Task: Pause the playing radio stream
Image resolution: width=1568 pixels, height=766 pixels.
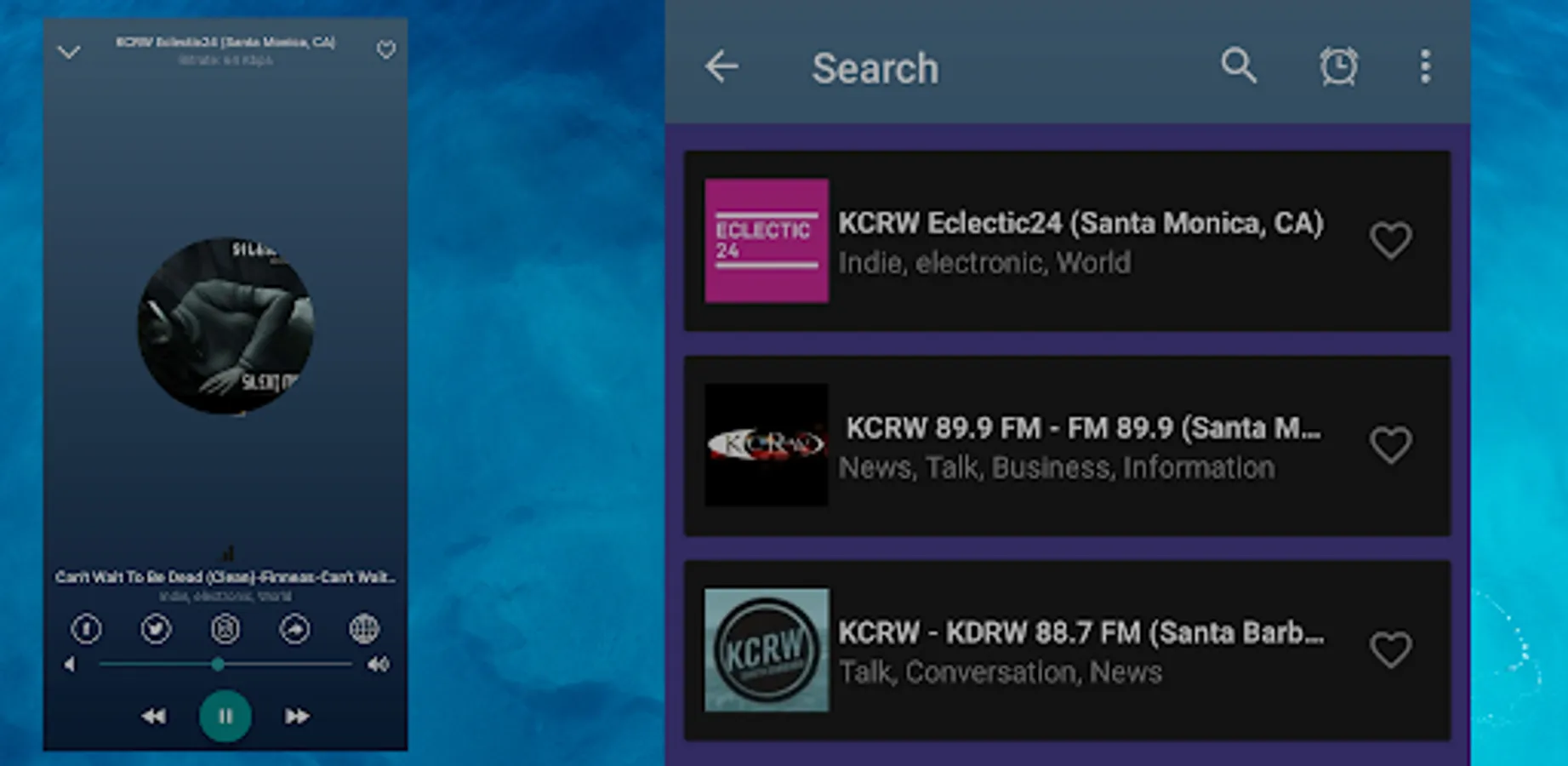Action: click(x=225, y=717)
